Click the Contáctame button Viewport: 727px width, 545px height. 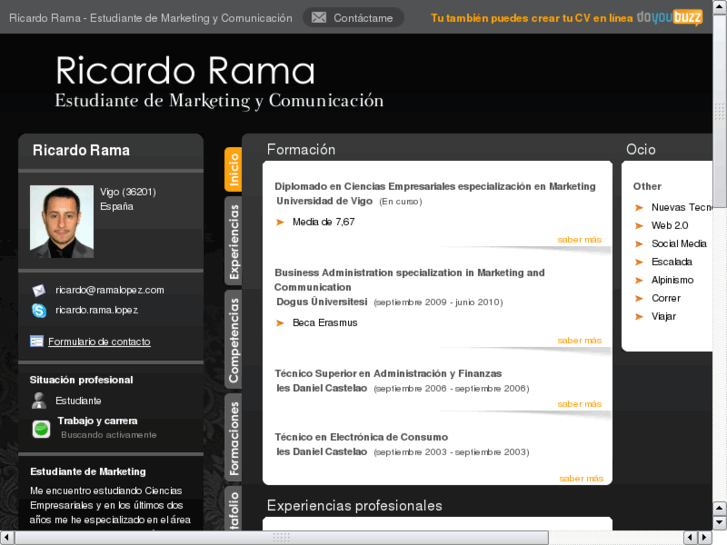pyautogui.click(x=353, y=18)
